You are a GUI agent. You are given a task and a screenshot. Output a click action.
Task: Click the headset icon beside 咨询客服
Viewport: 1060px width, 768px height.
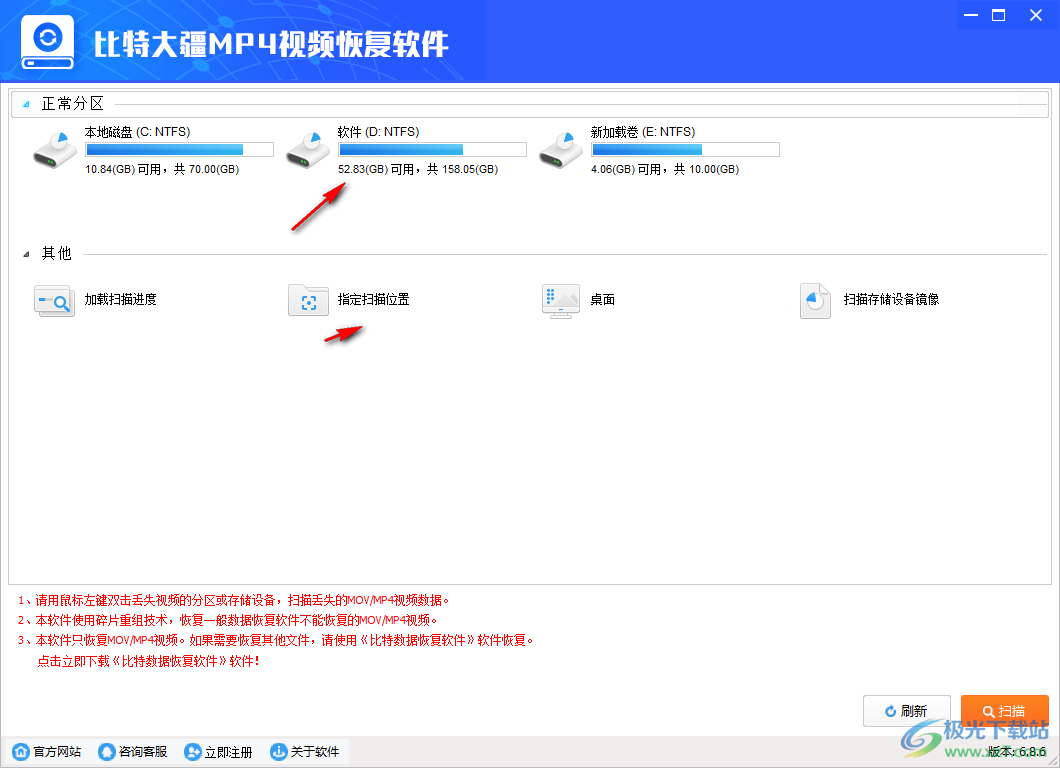click(107, 752)
